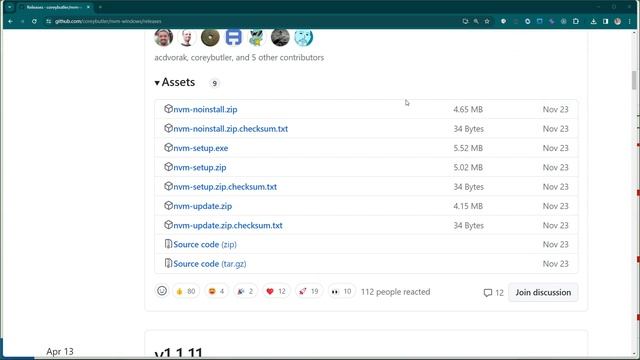Close the Releases browser tab

pos(88,7)
